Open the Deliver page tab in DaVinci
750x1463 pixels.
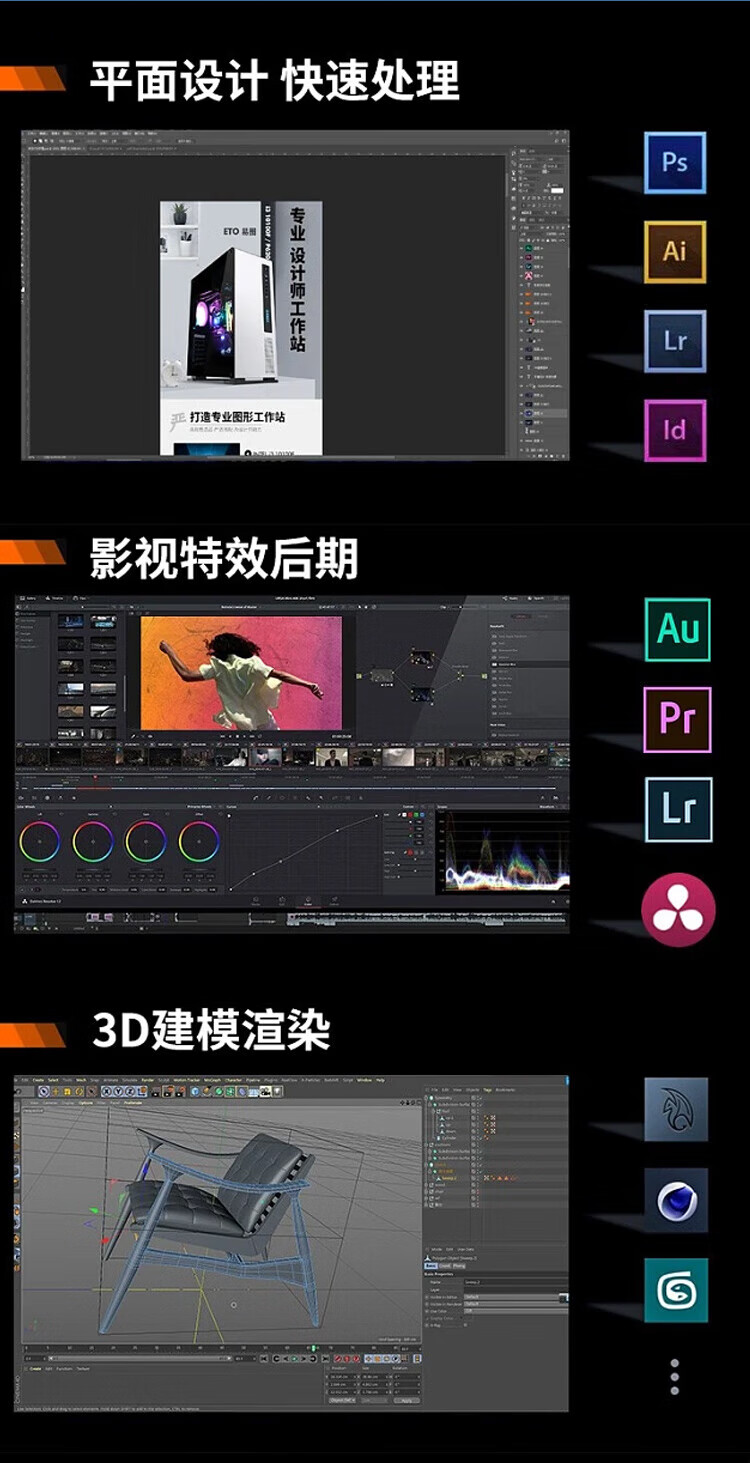pos(334,902)
